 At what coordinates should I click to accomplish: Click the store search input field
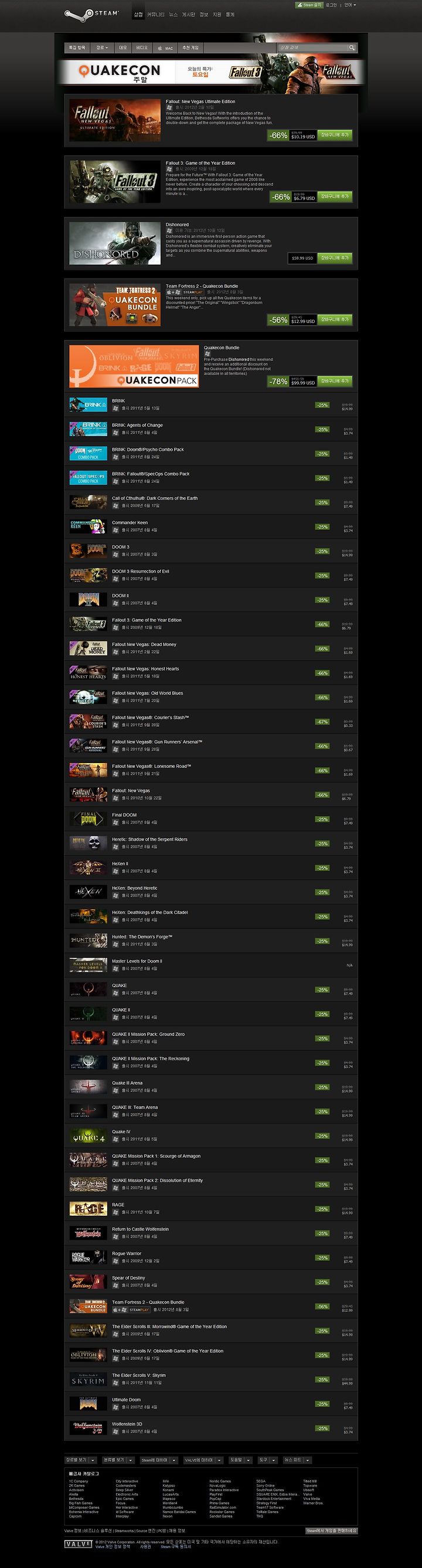tap(312, 47)
